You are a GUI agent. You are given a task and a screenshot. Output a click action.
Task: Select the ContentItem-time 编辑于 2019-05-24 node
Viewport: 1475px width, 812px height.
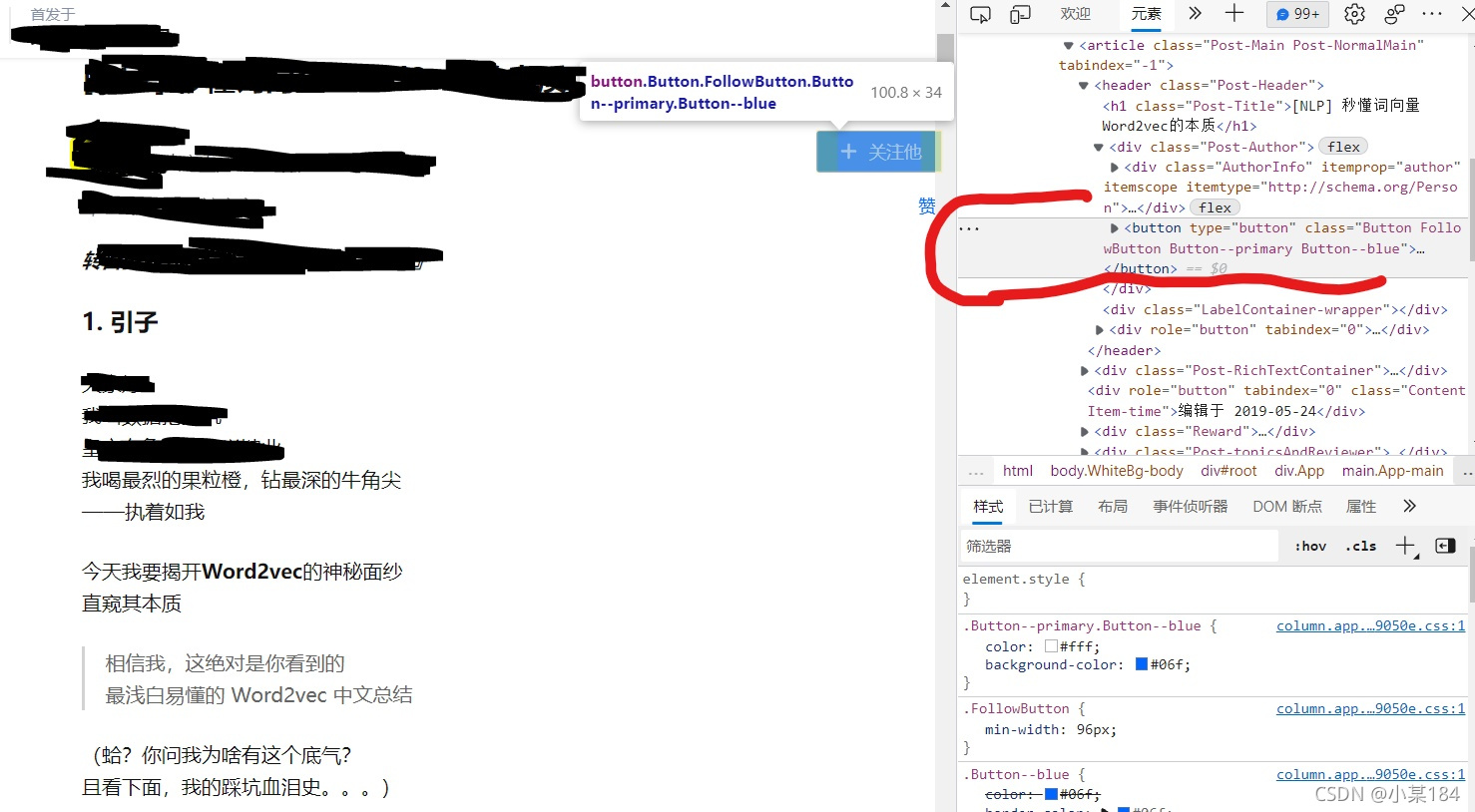click(x=1276, y=401)
